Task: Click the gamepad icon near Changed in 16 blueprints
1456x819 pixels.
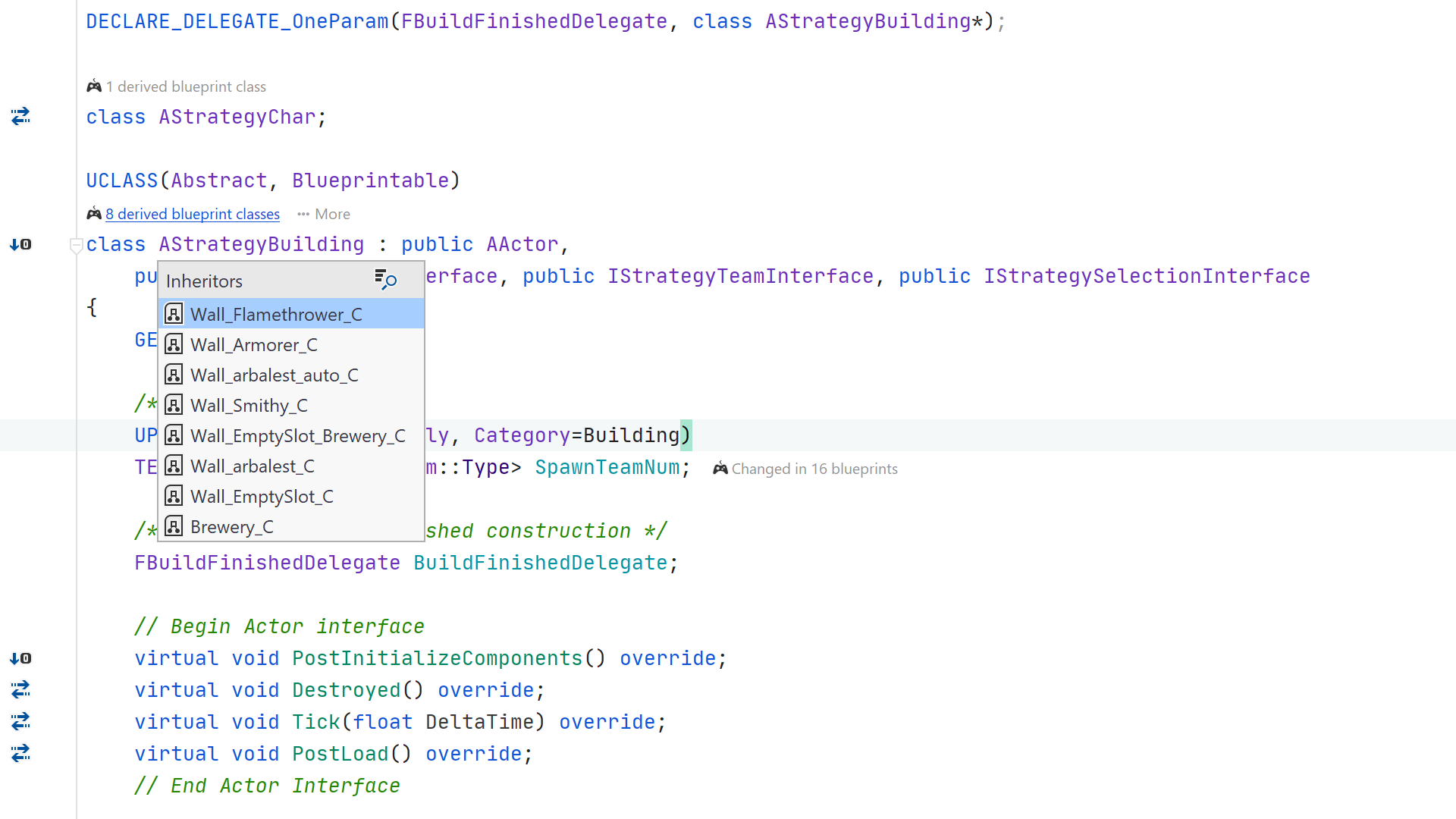Action: pyautogui.click(x=719, y=469)
